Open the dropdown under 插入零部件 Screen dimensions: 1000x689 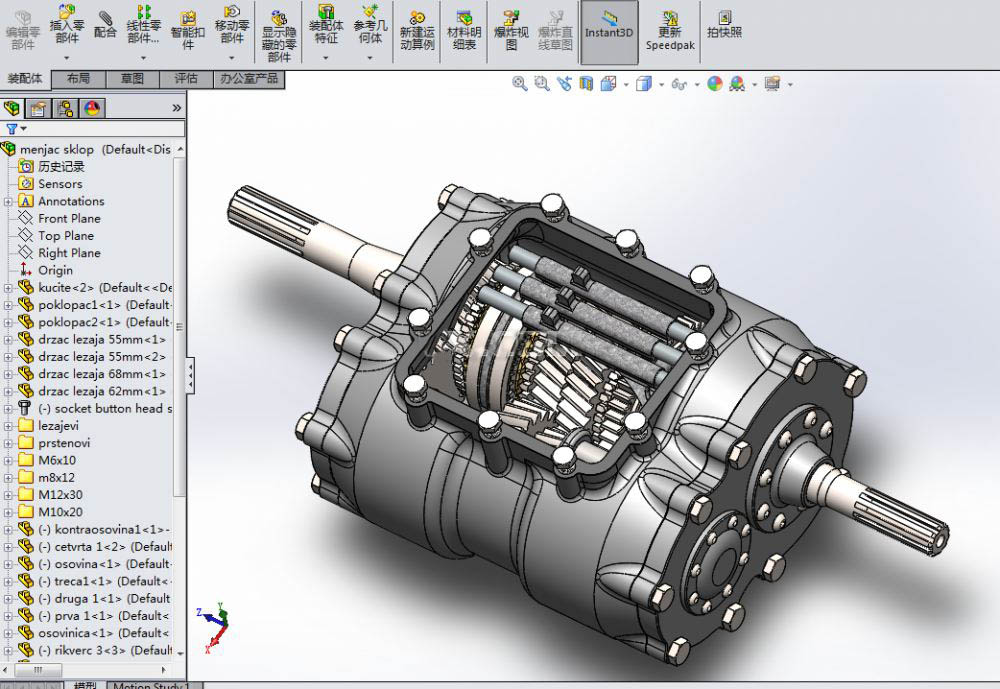67,58
